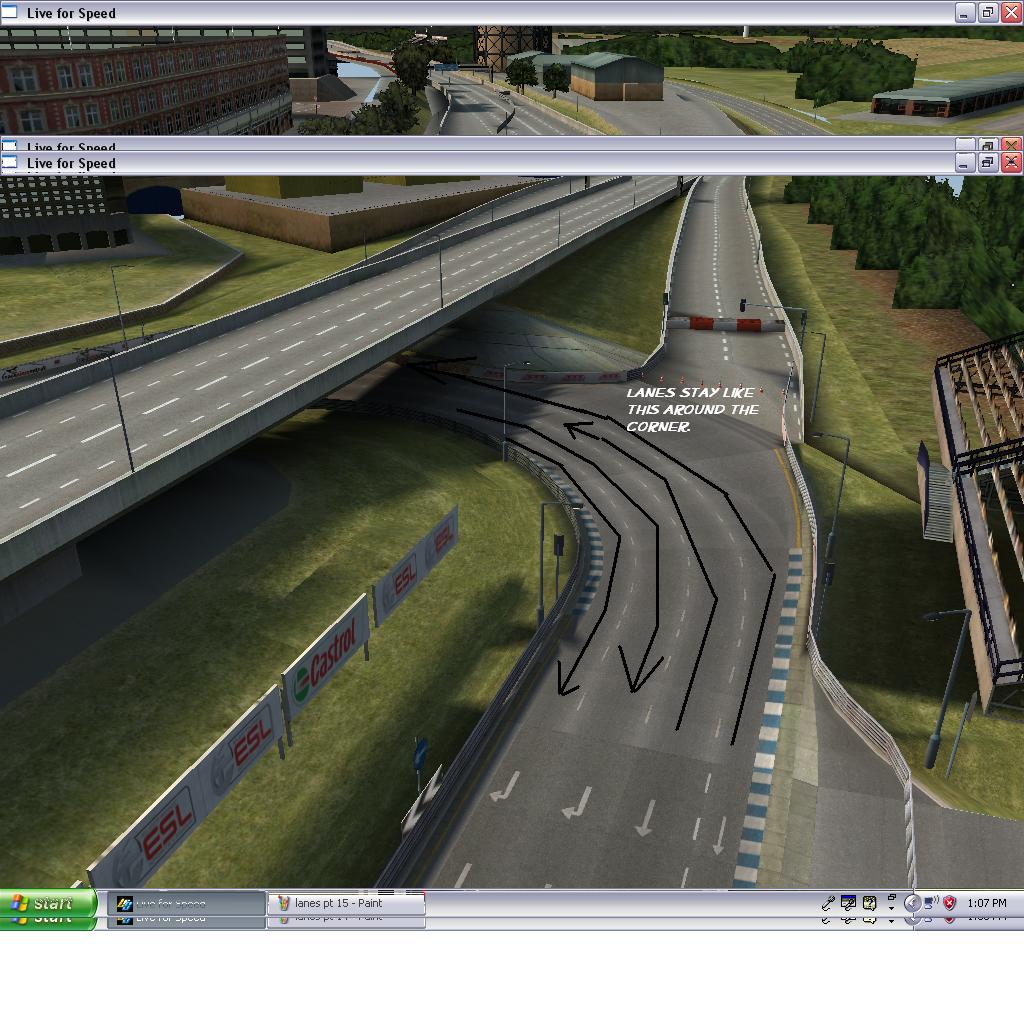Minimize the front Live for Speed track view window
The width and height of the screenshot is (1024, 1024).
[x=964, y=162]
